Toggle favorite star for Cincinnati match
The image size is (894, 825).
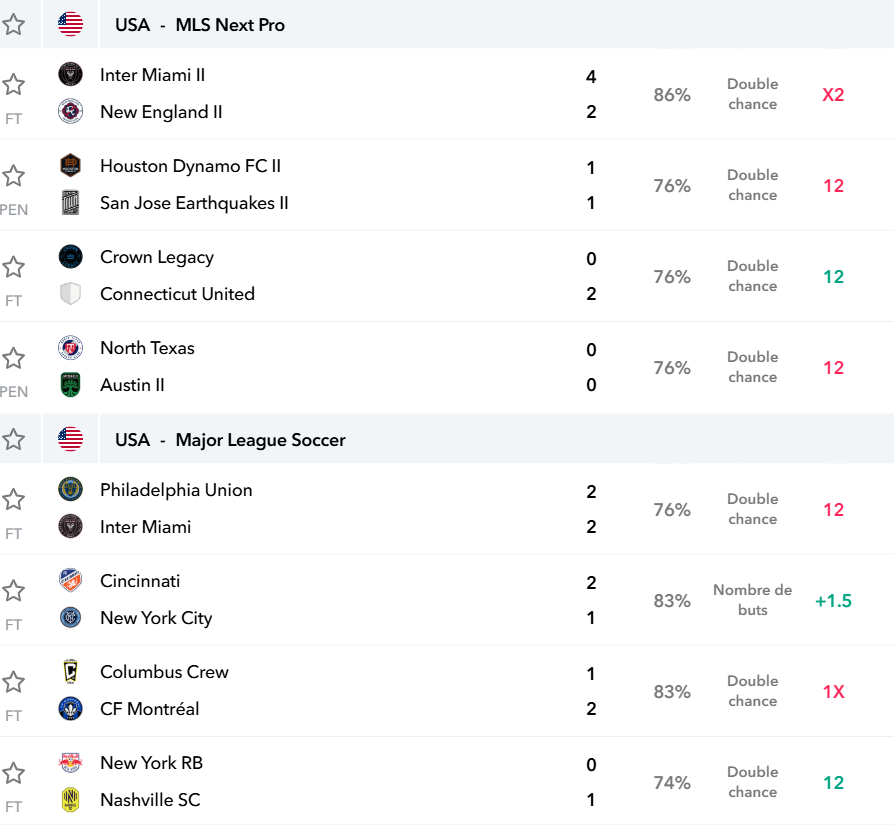tap(14, 591)
